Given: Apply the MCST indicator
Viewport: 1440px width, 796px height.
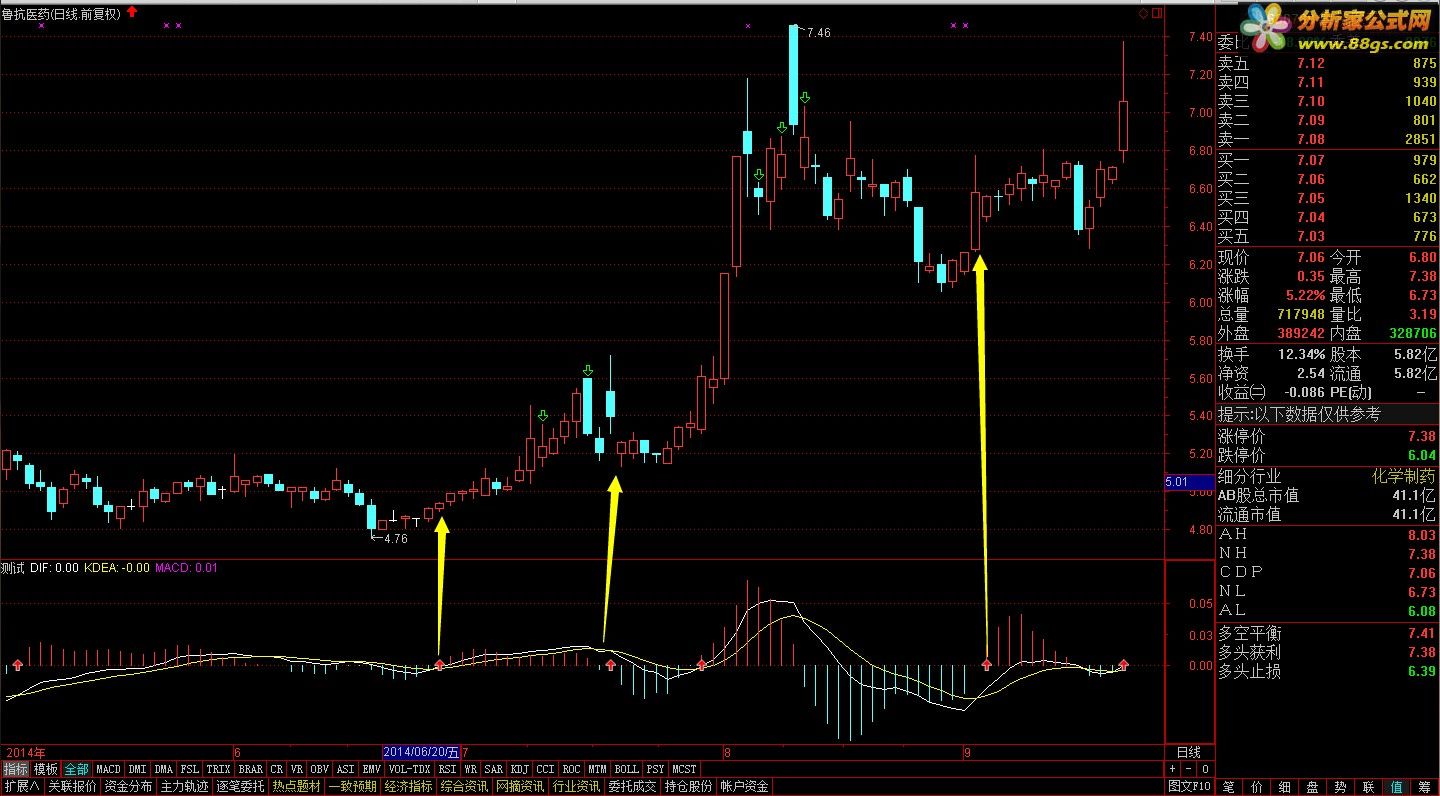Looking at the screenshot, I should (684, 769).
